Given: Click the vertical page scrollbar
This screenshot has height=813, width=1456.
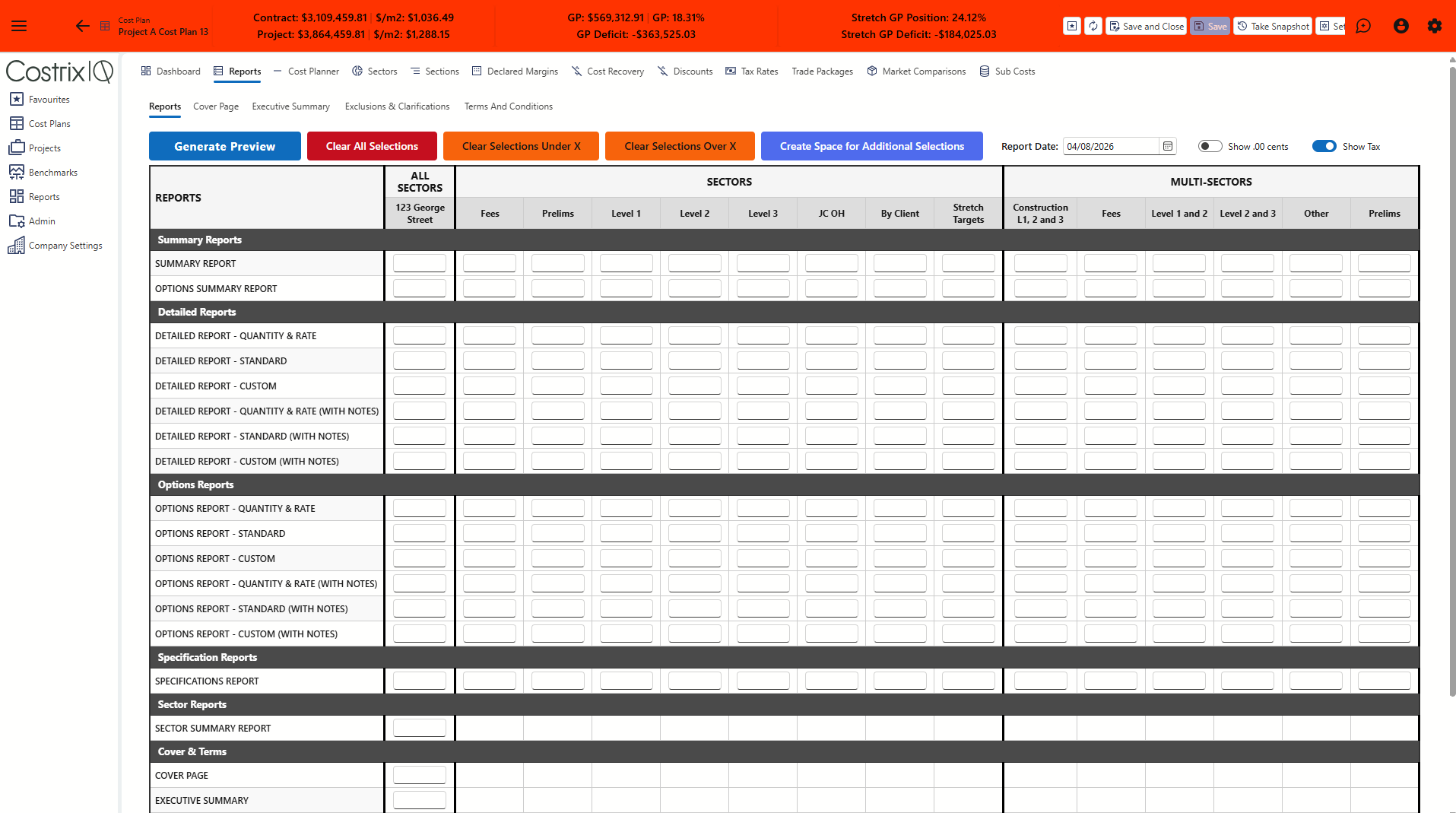Looking at the screenshot, I should [1452, 380].
